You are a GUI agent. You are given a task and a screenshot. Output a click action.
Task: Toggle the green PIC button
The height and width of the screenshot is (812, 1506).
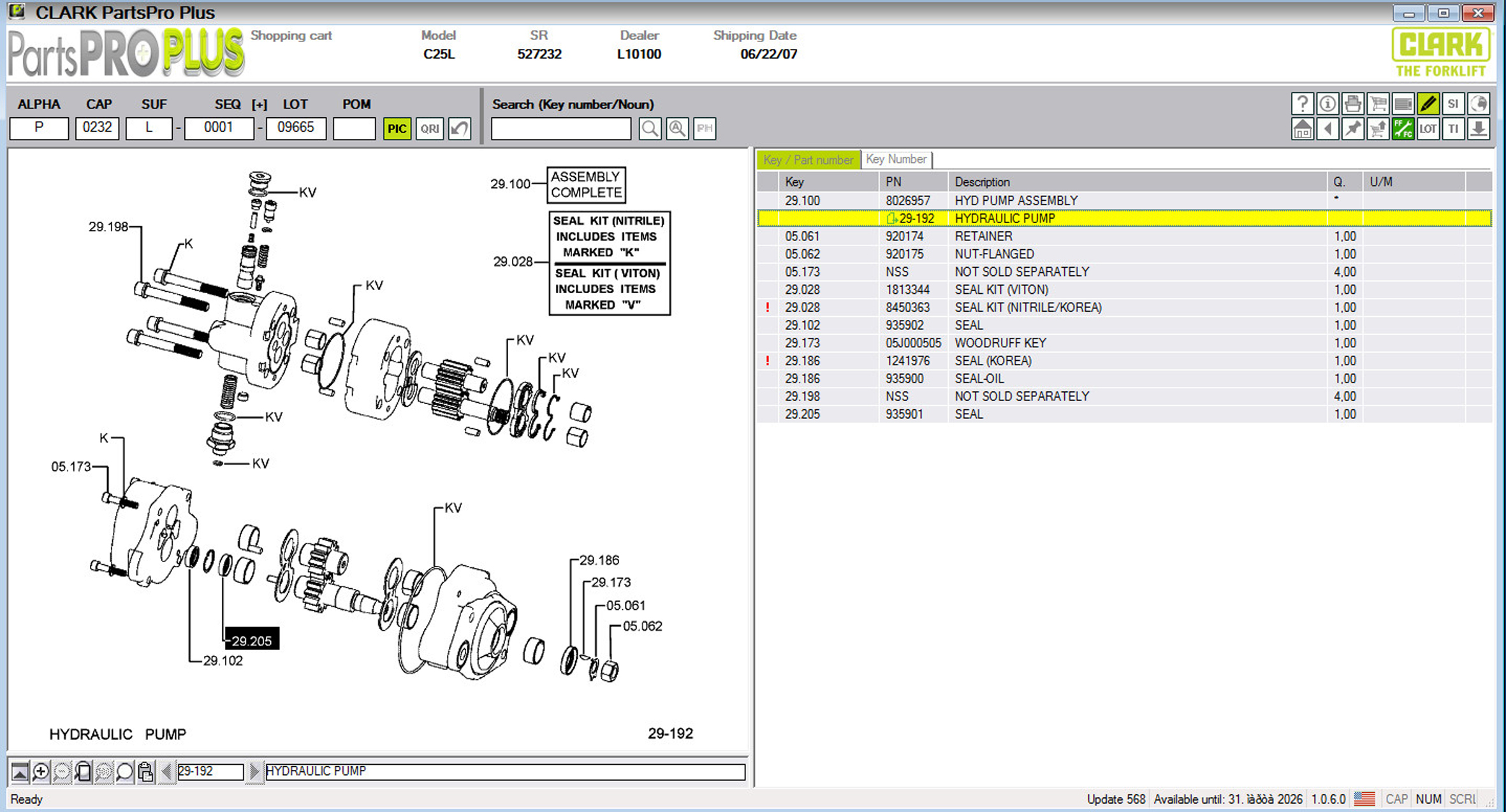point(397,129)
